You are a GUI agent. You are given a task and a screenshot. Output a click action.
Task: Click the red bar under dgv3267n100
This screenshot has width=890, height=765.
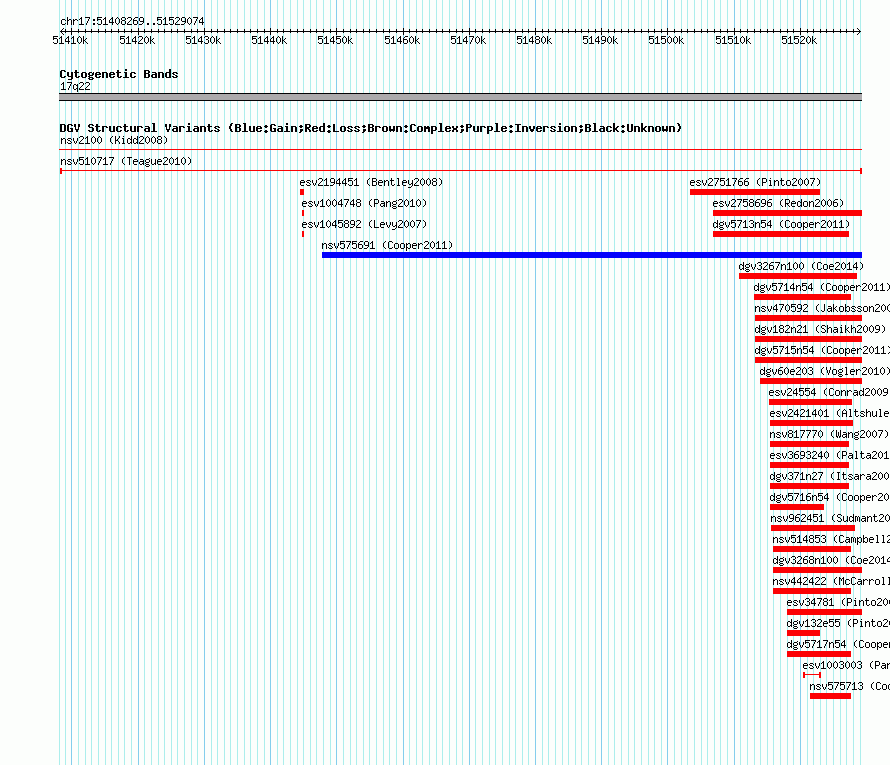[x=797, y=276]
